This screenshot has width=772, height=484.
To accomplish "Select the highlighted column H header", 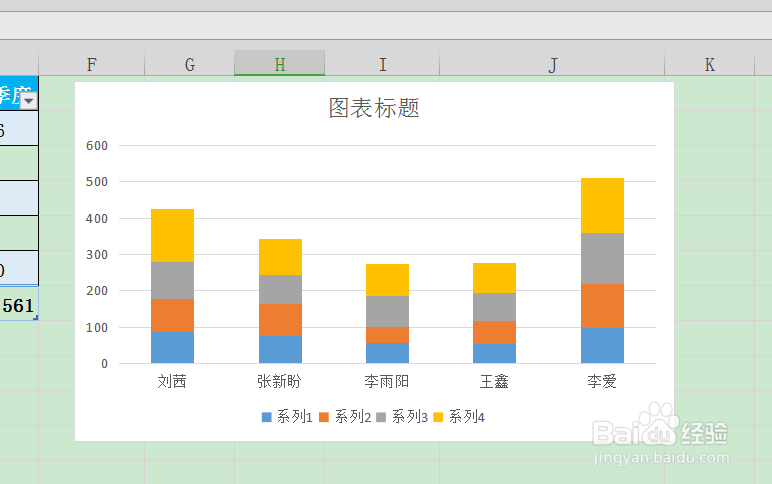I will [280, 64].
